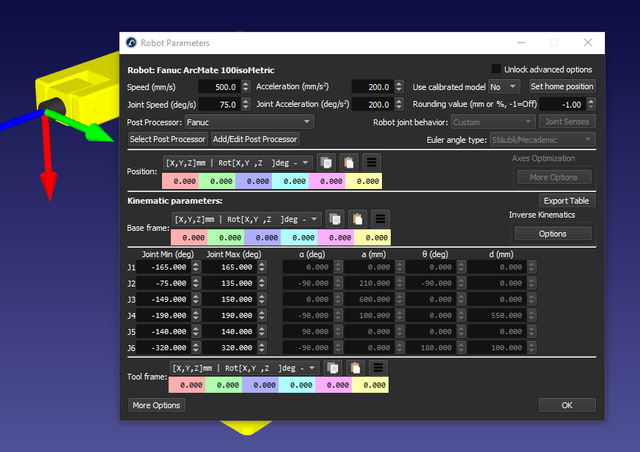
Task: Open Position format dropdown
Action: [x=238, y=163]
